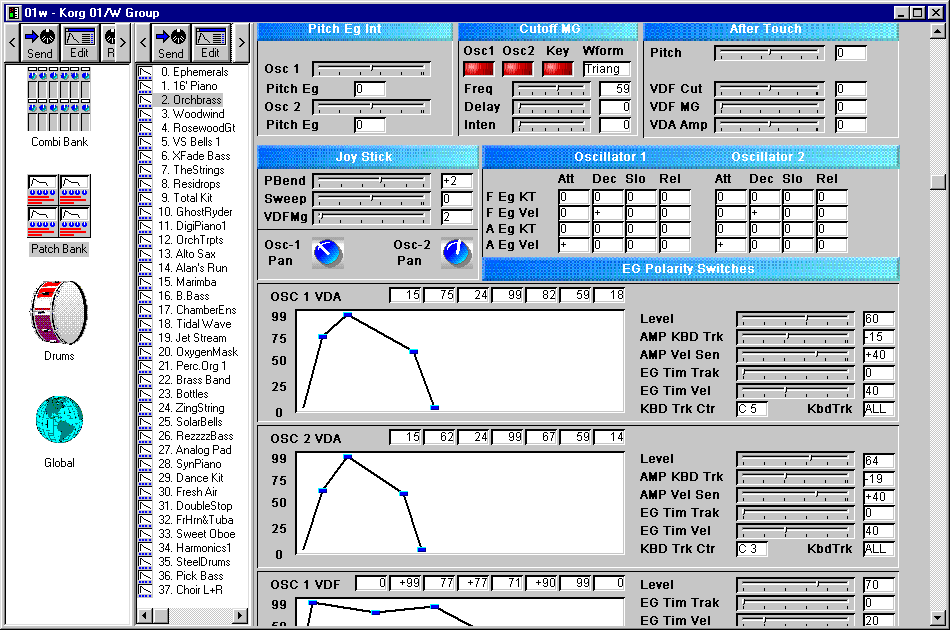Image resolution: width=950 pixels, height=630 pixels.
Task: Click patch icon beside 29. Dance Kit
Action: coord(145,478)
